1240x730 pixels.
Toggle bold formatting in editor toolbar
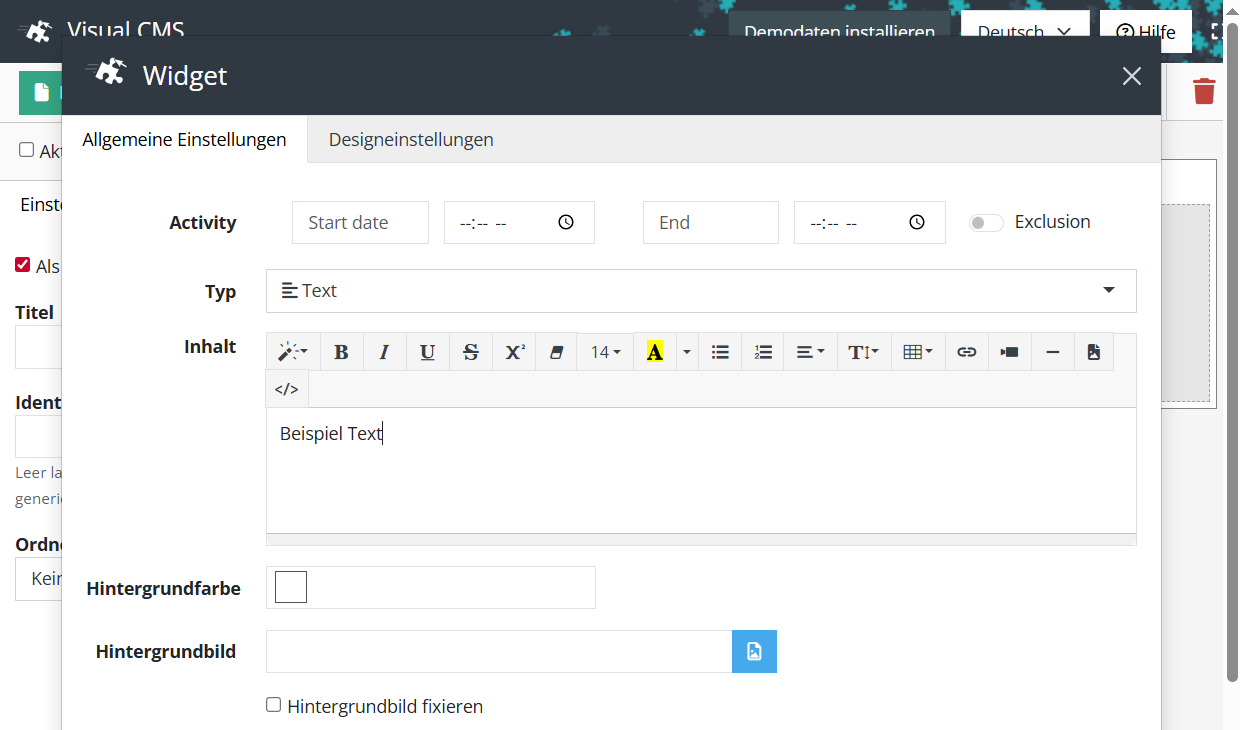(341, 352)
